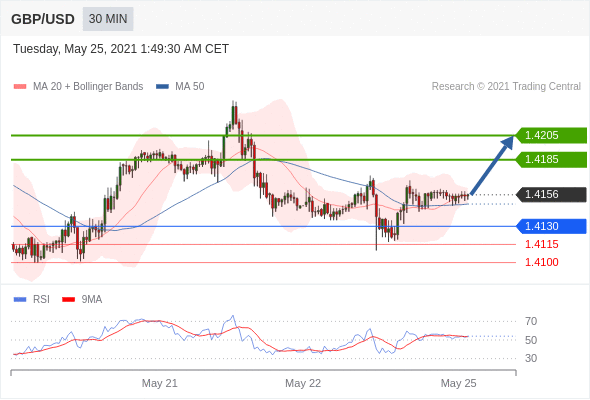Click the pink MA 20 Bollinger legend swatch

pyautogui.click(x=20, y=87)
